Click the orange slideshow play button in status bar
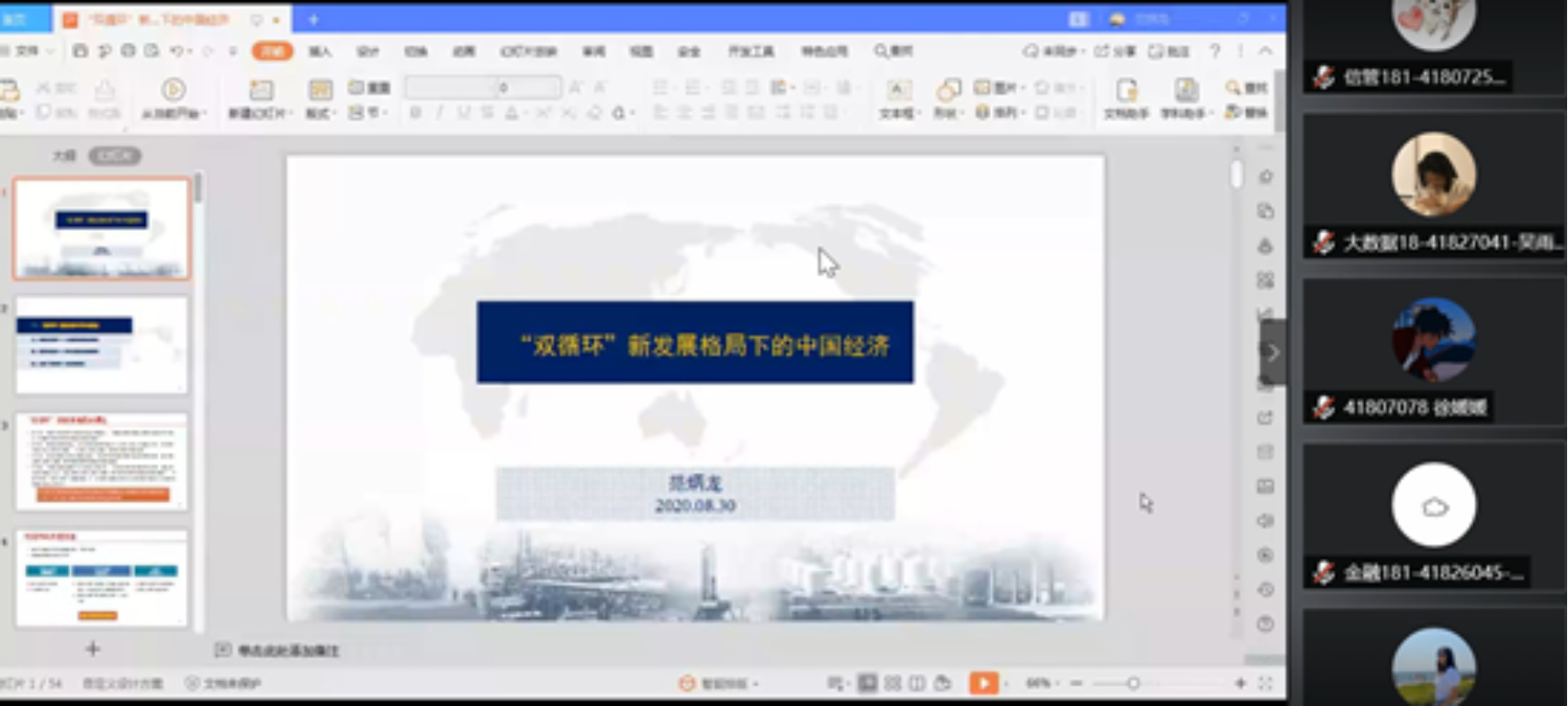 coord(983,683)
